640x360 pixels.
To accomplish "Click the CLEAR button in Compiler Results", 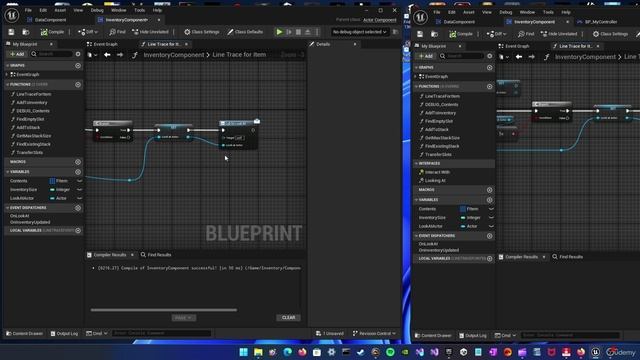I will point(289,318).
